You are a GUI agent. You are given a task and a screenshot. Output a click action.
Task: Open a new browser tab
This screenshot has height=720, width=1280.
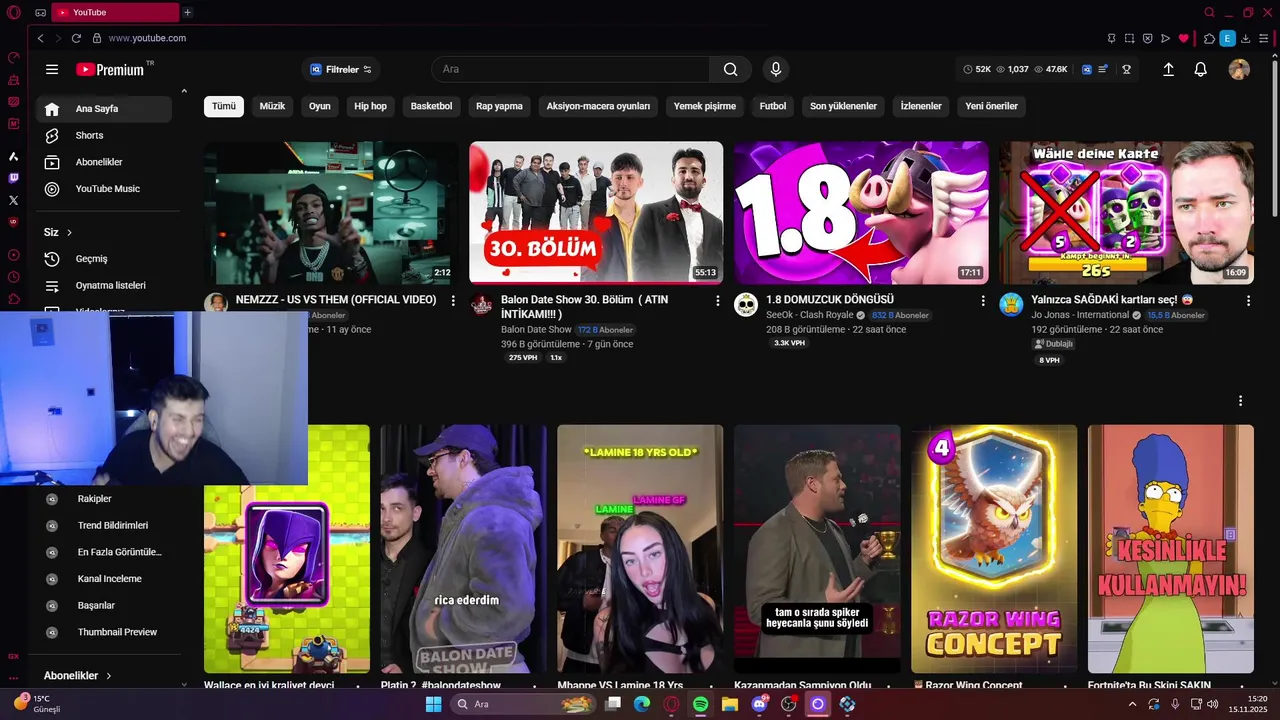pyautogui.click(x=187, y=12)
